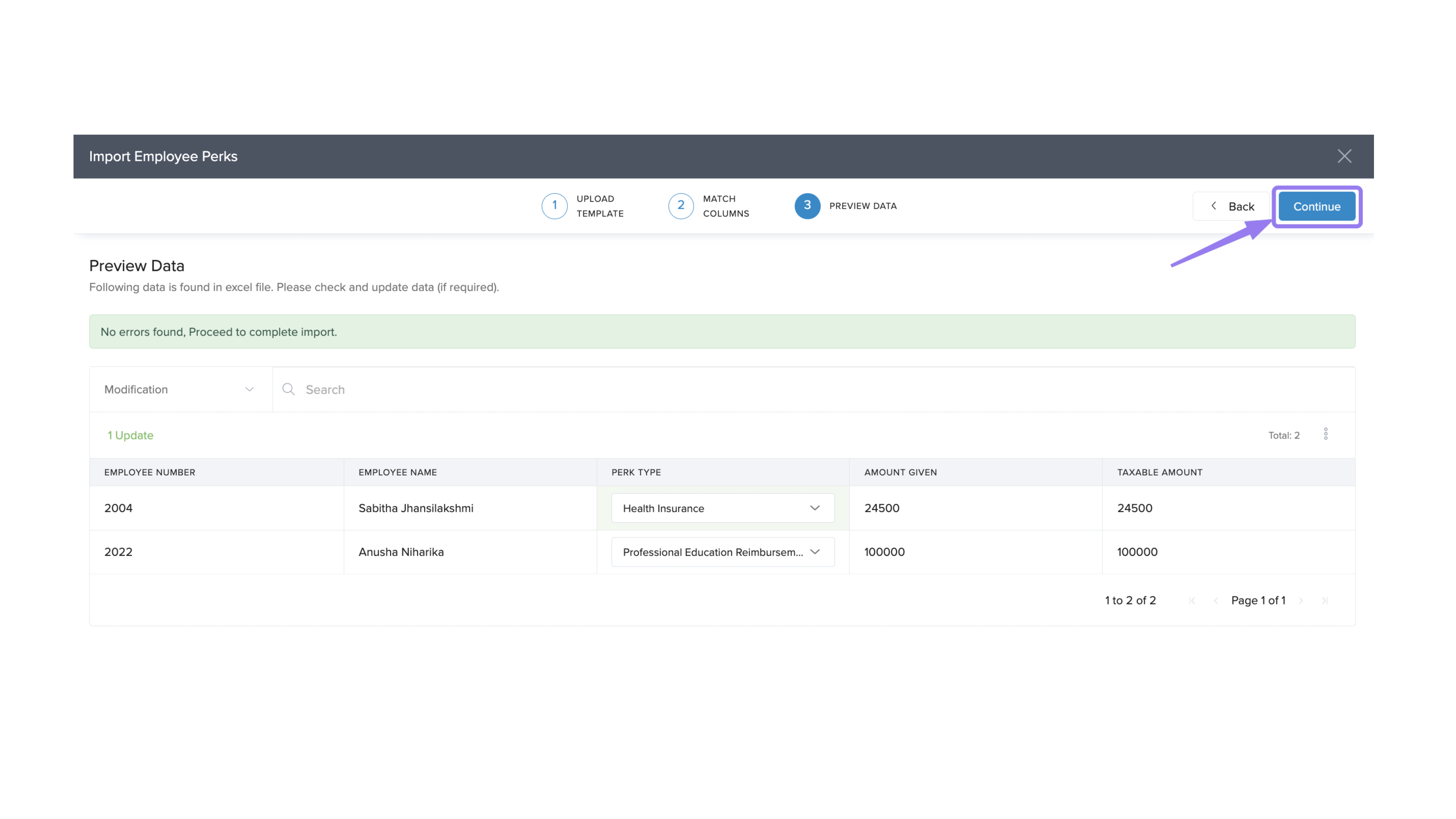1456x819 pixels.
Task: Open the Modification filter dropdown
Action: pos(180,389)
